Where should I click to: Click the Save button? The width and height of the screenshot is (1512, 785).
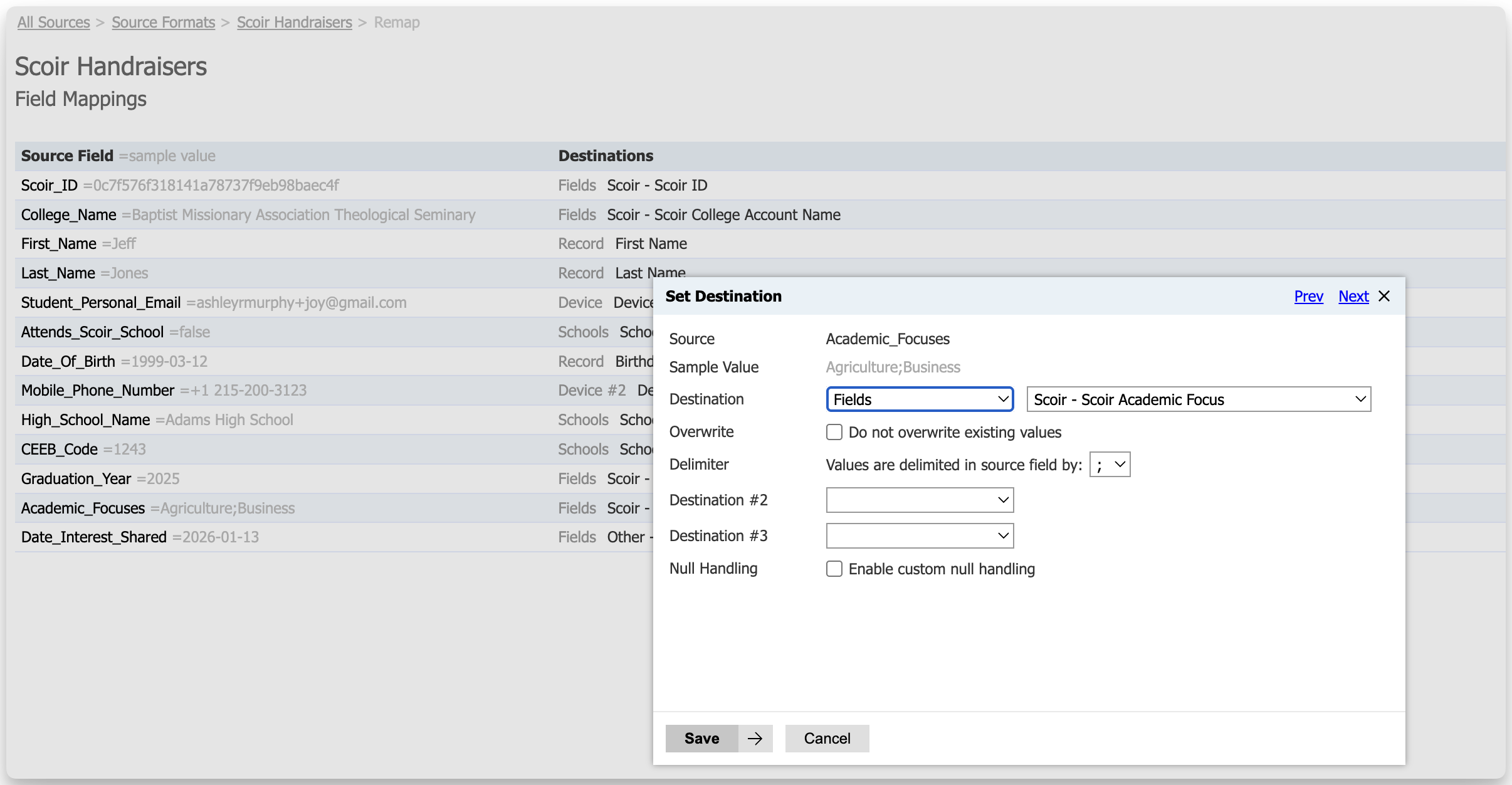tap(701, 739)
